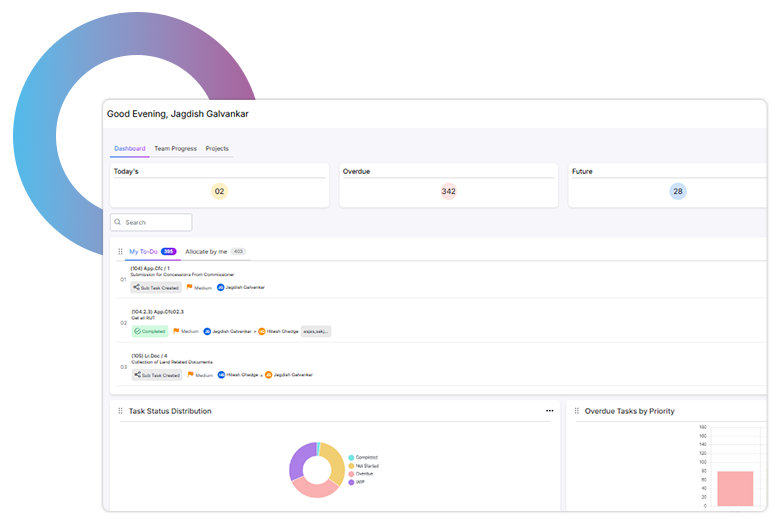Click into the Search input field

coord(156,222)
